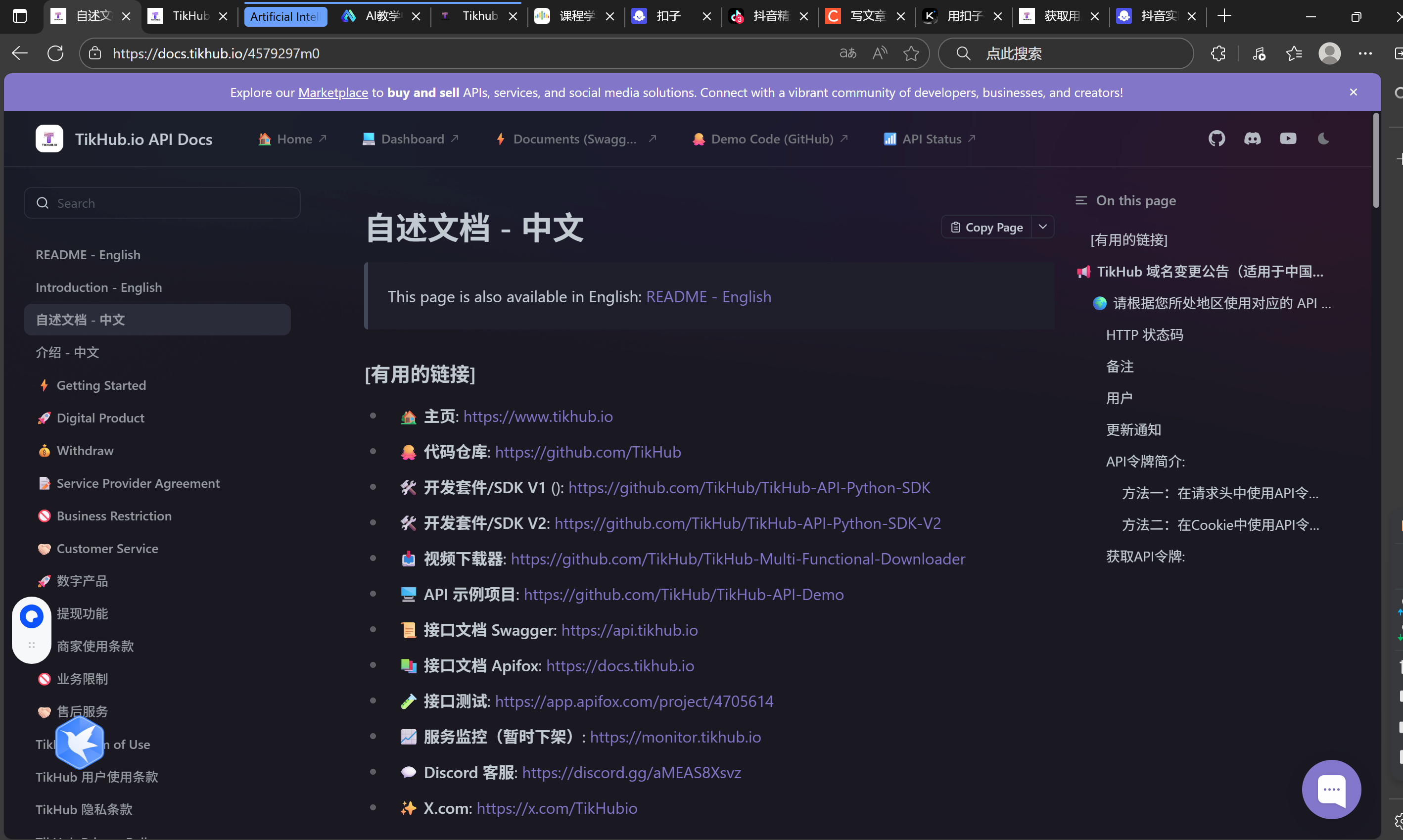This screenshot has height=840, width=1403.
Task: Click the browser address bar URL
Action: (216, 53)
